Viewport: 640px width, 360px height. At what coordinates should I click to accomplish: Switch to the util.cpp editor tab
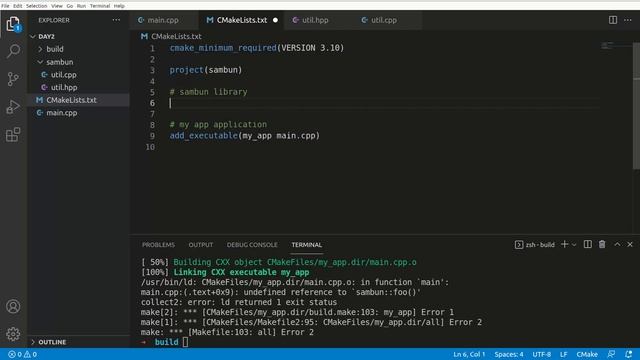click(x=384, y=20)
